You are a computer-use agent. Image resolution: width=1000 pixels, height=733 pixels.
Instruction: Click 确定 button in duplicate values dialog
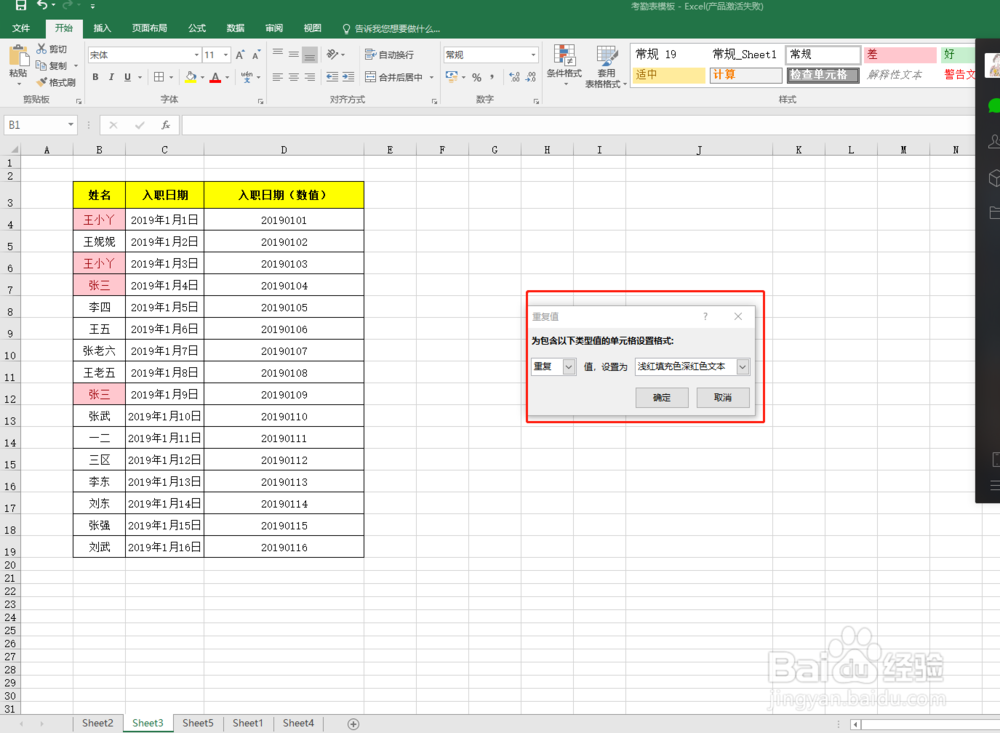click(662, 397)
